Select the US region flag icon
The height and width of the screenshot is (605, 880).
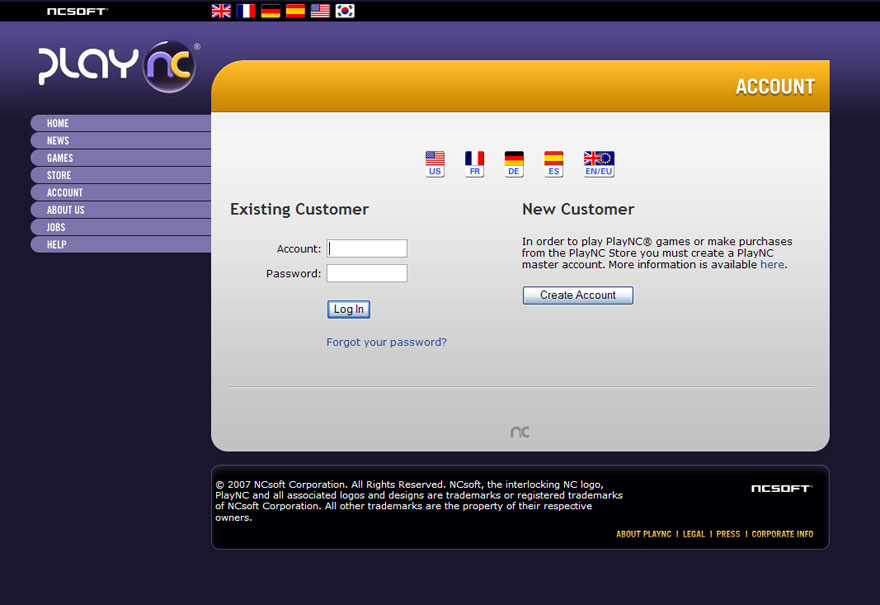(435, 164)
